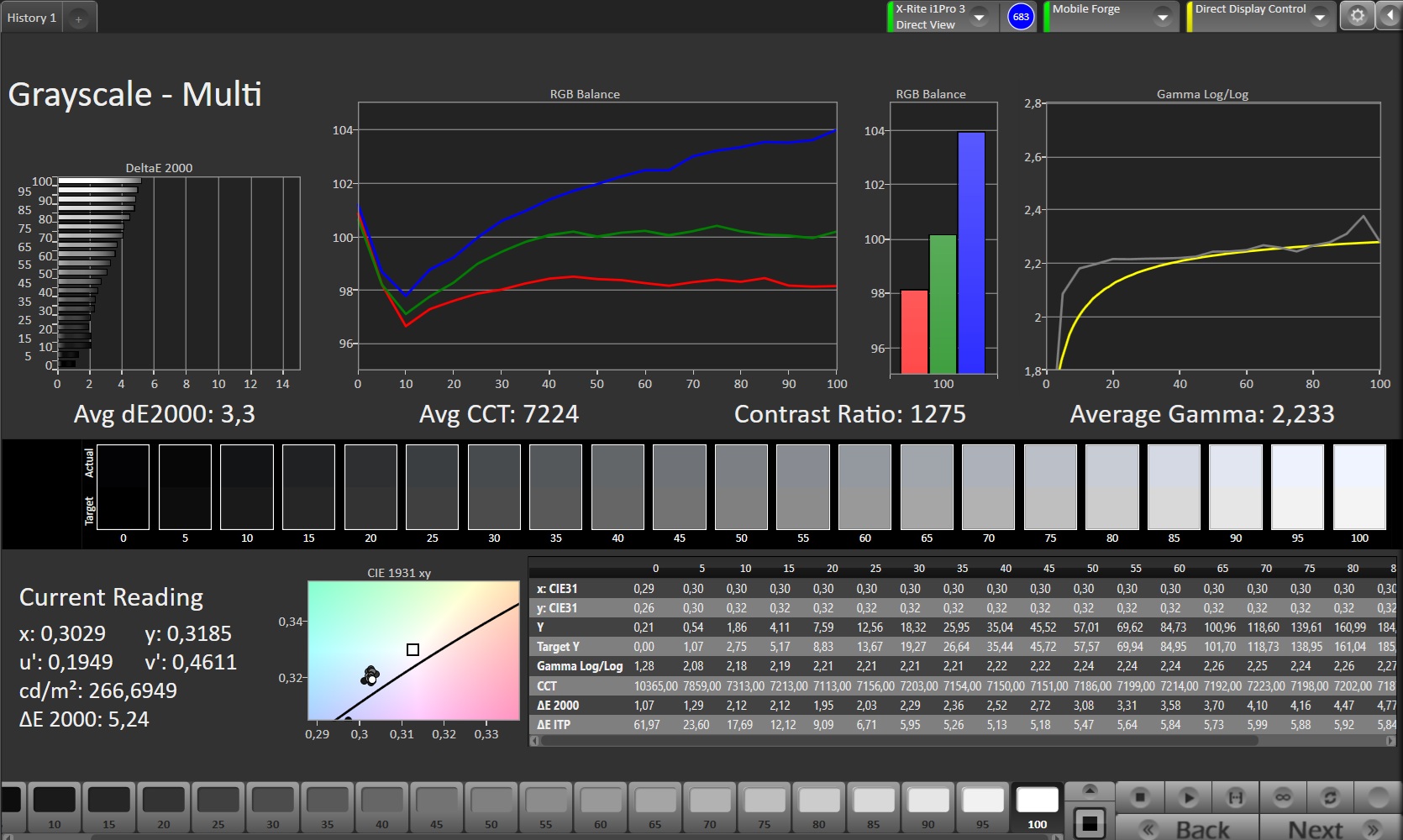
Task: Select the 35 percent gray pattern button
Action: pos(328,808)
